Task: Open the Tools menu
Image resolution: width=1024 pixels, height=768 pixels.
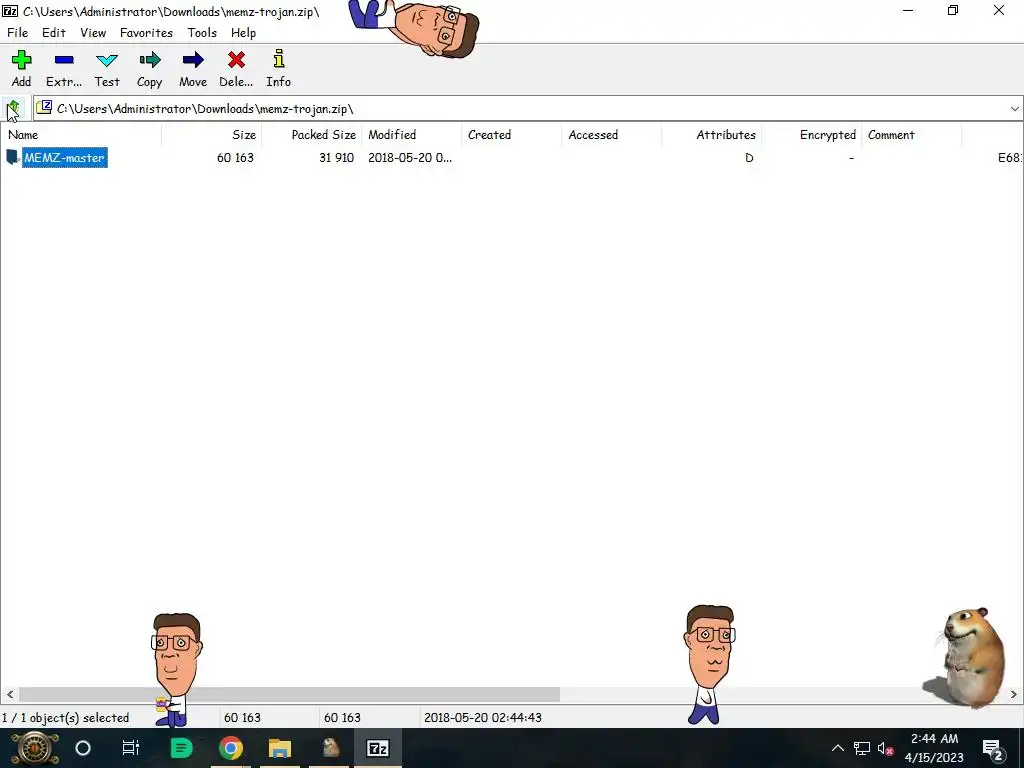Action: click(202, 33)
